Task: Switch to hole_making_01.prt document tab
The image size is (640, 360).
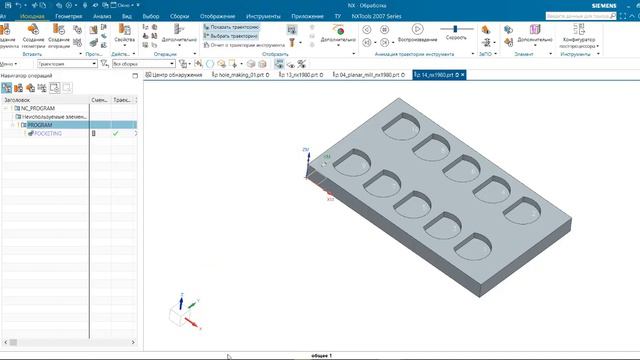Action: [240, 75]
